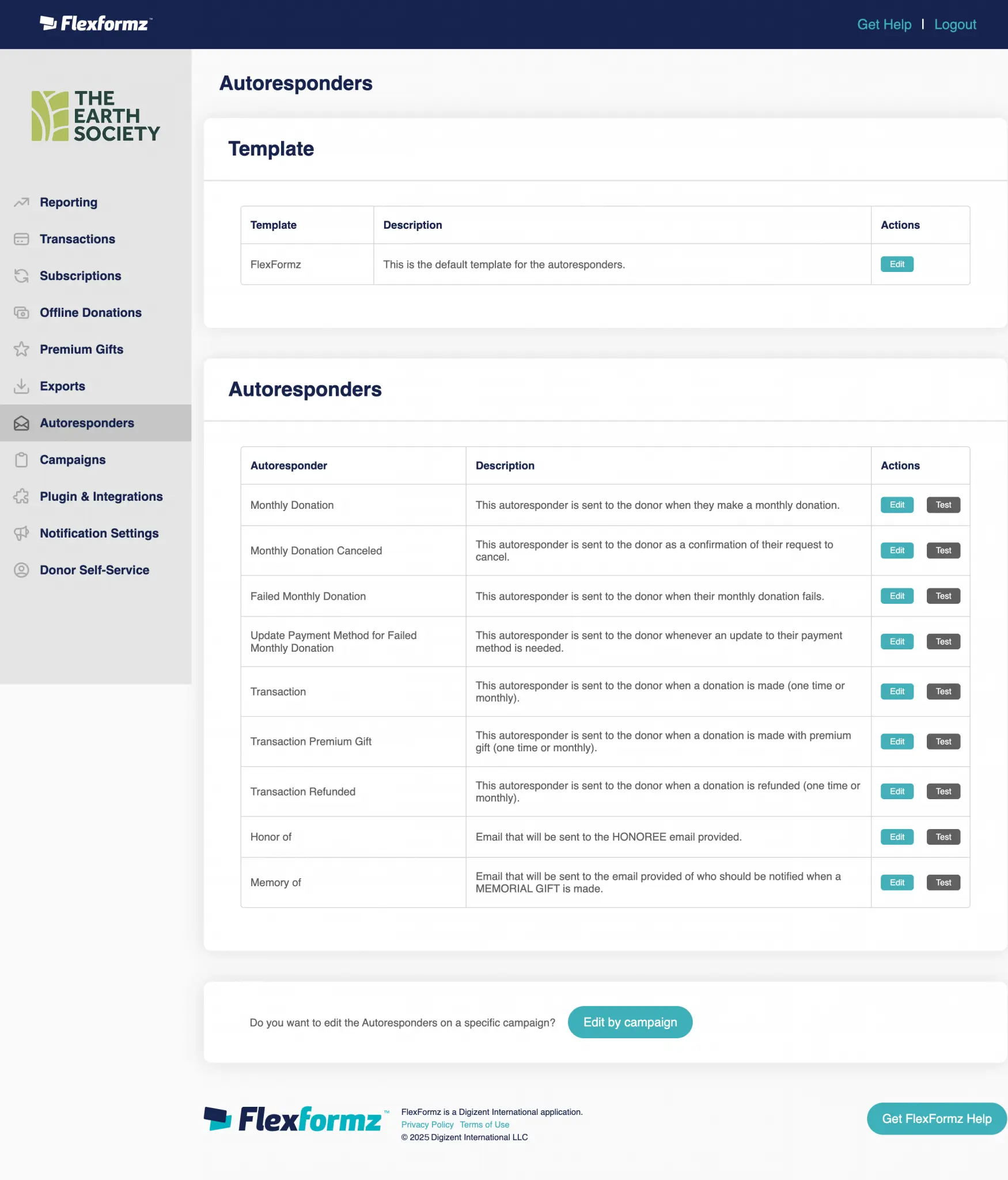Click the Donor Self-Service user icon
Image resolution: width=1008 pixels, height=1180 pixels.
tap(21, 570)
